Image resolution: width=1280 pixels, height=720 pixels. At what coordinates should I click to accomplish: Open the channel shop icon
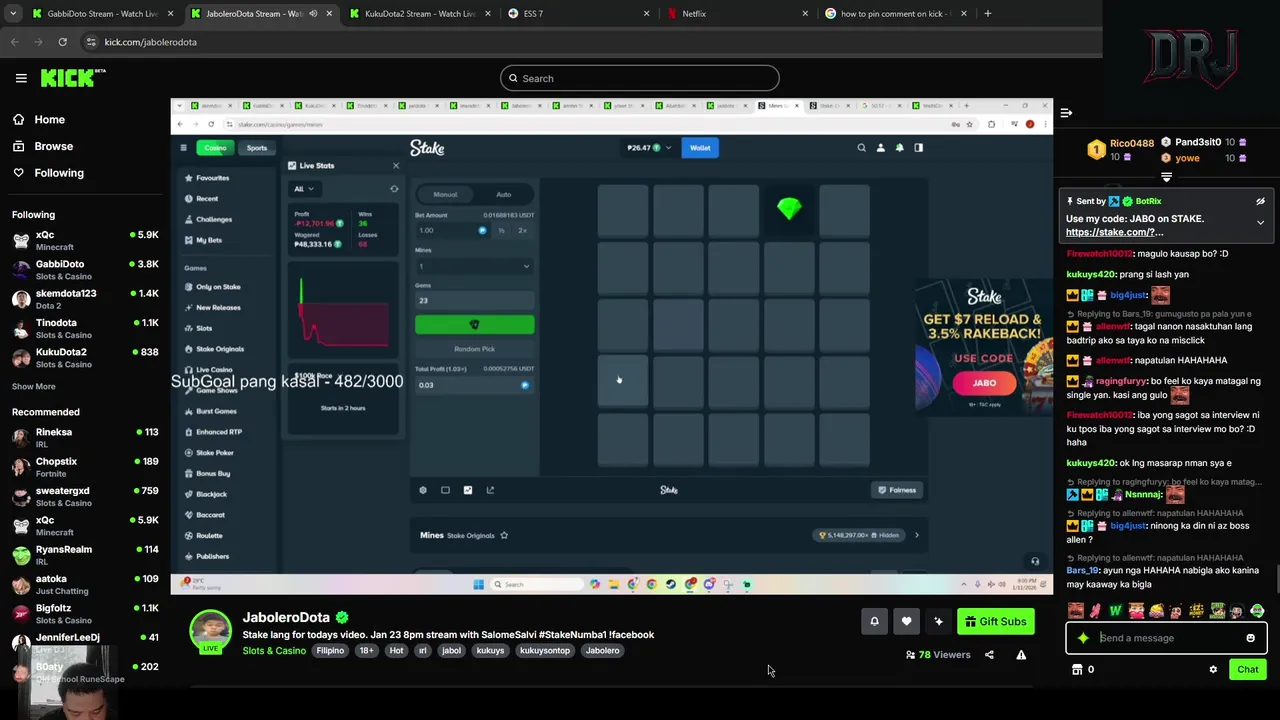coord(1077,670)
